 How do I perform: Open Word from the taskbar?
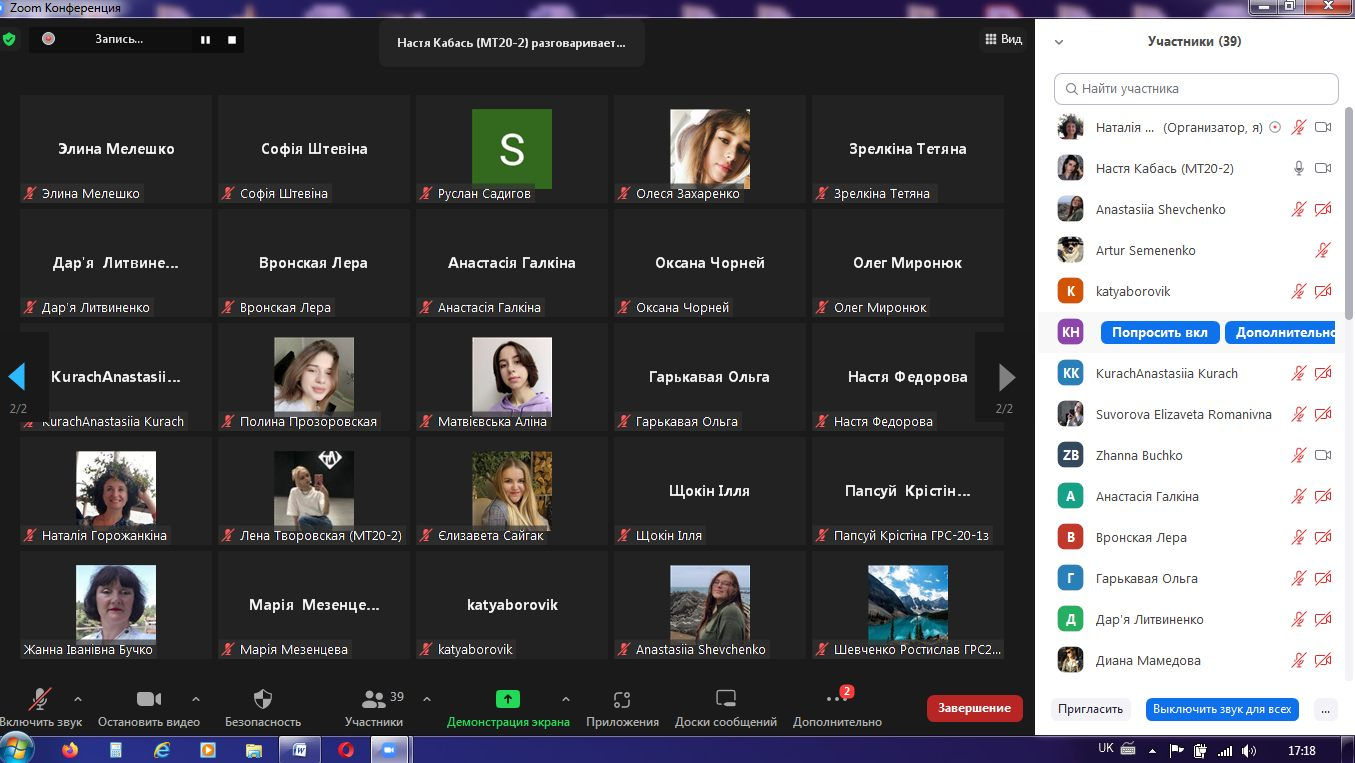pyautogui.click(x=299, y=749)
